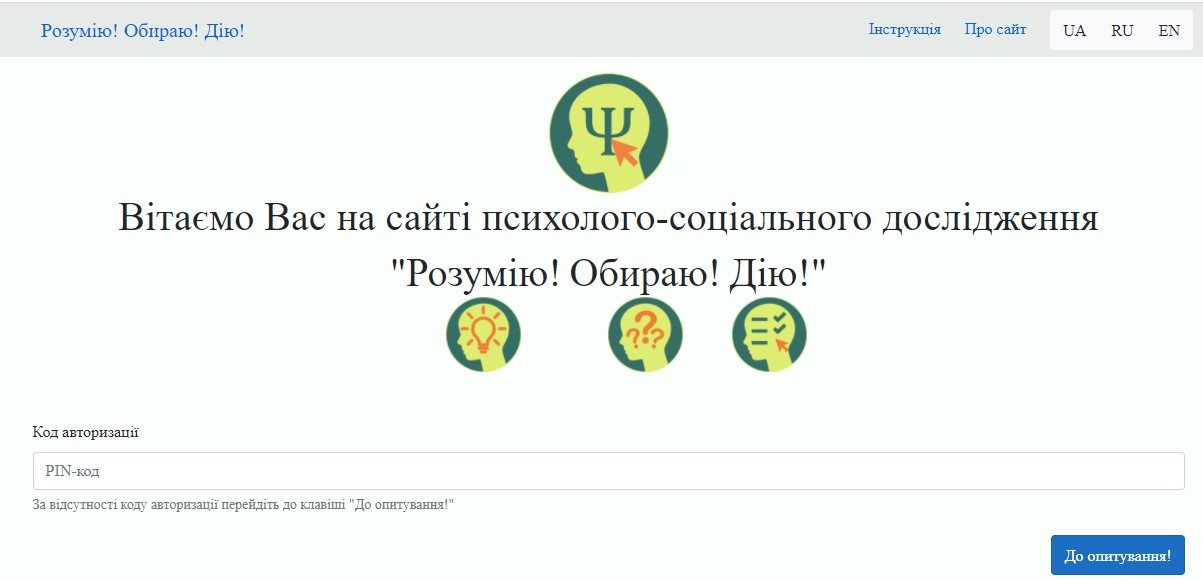Click the Код авторизації label
1203x580 pixels.
click(86, 432)
